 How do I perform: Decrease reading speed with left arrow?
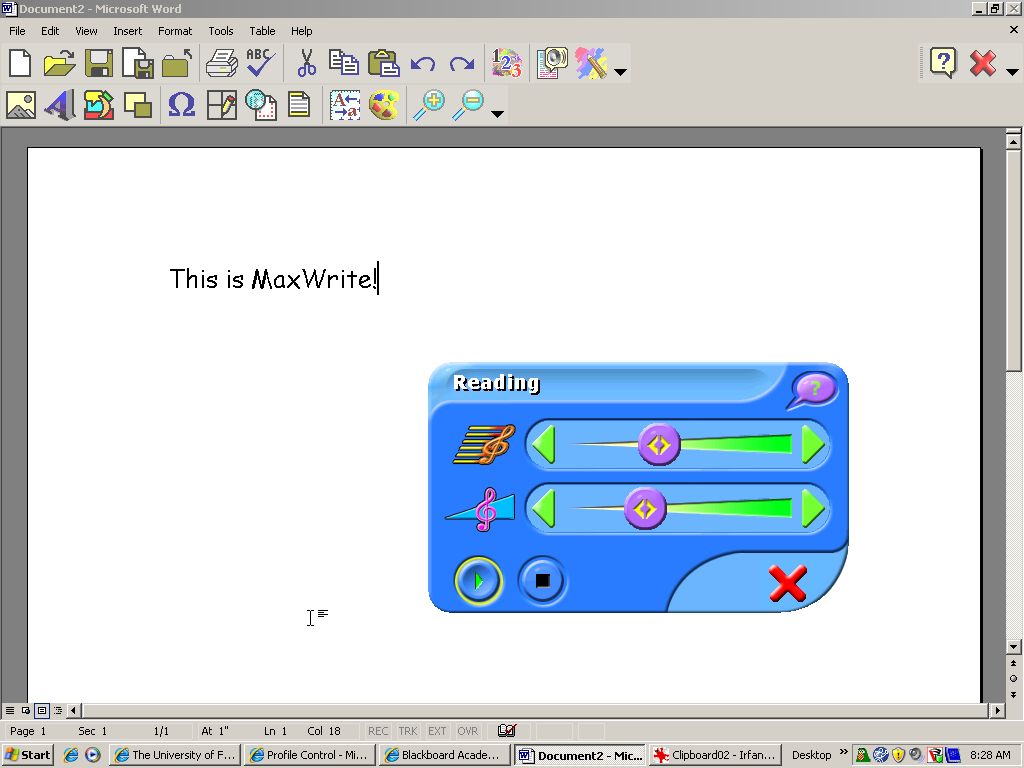click(x=544, y=445)
